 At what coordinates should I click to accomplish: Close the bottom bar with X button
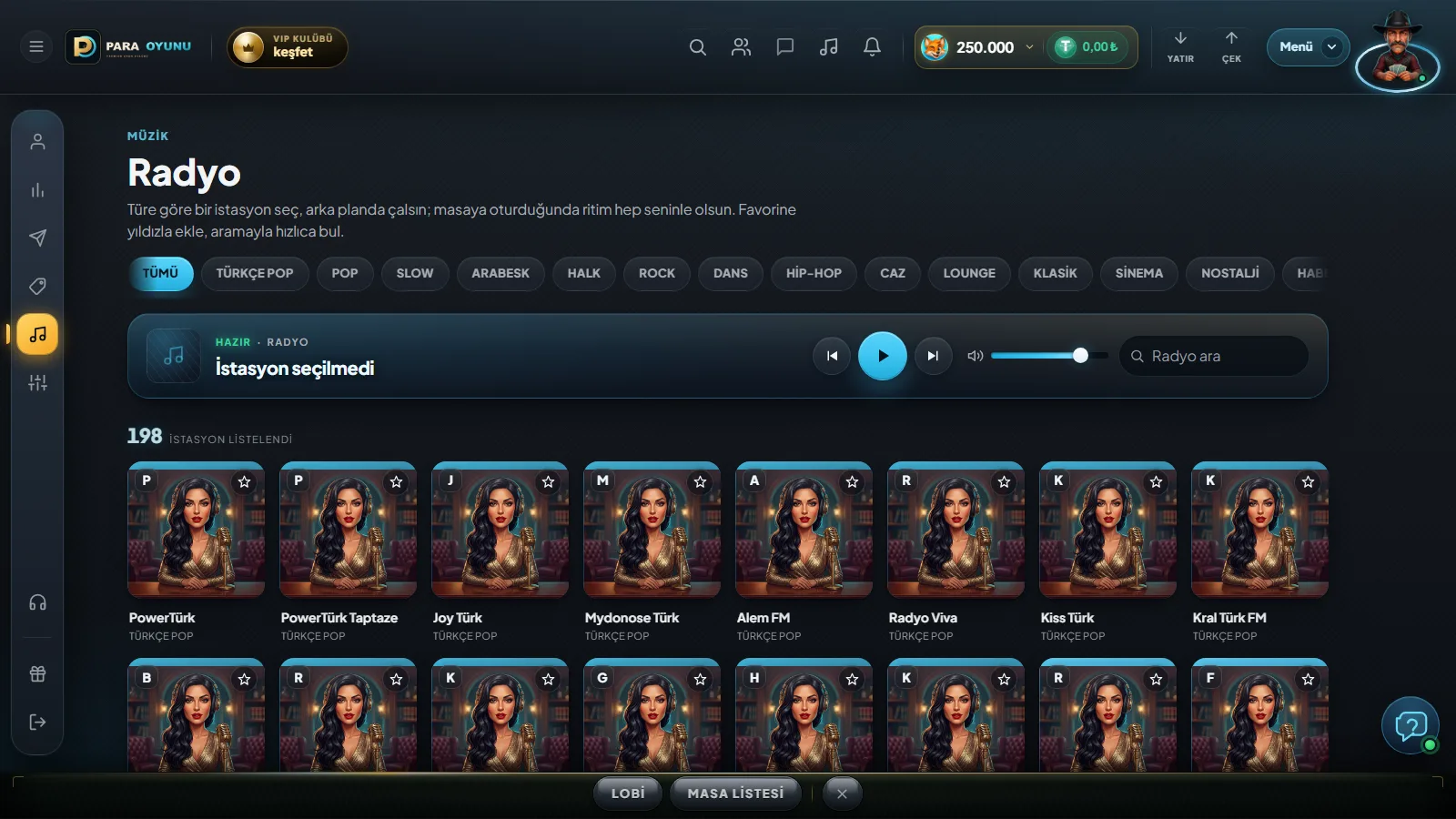click(842, 794)
